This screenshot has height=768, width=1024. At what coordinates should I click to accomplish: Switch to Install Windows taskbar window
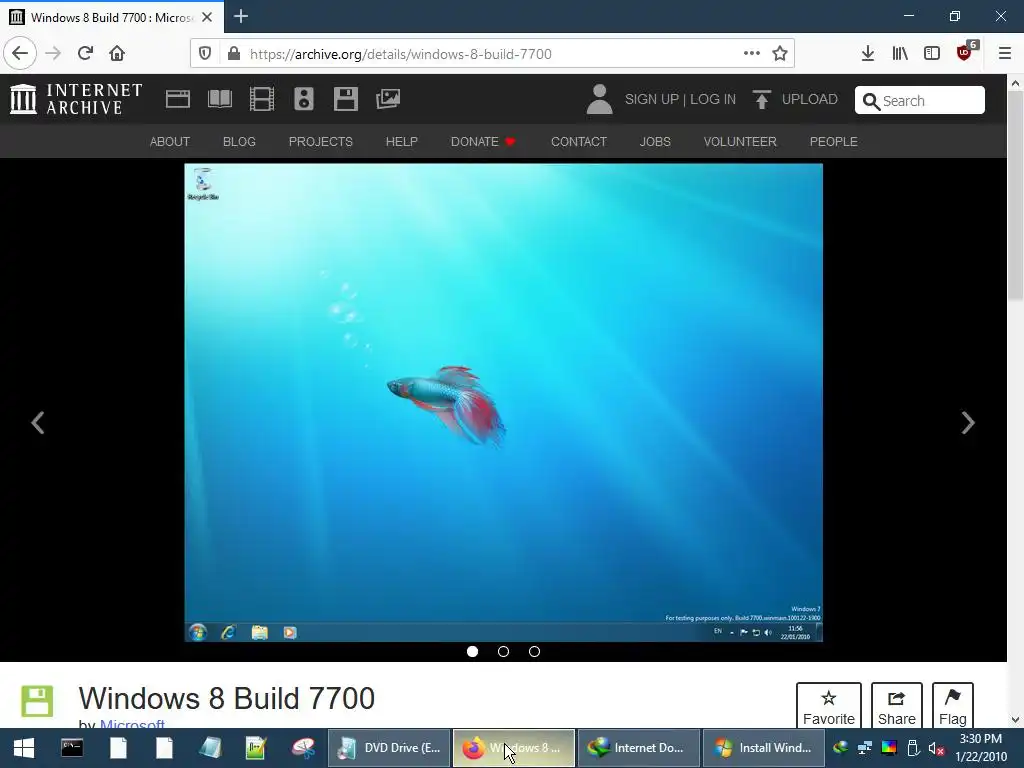(763, 748)
